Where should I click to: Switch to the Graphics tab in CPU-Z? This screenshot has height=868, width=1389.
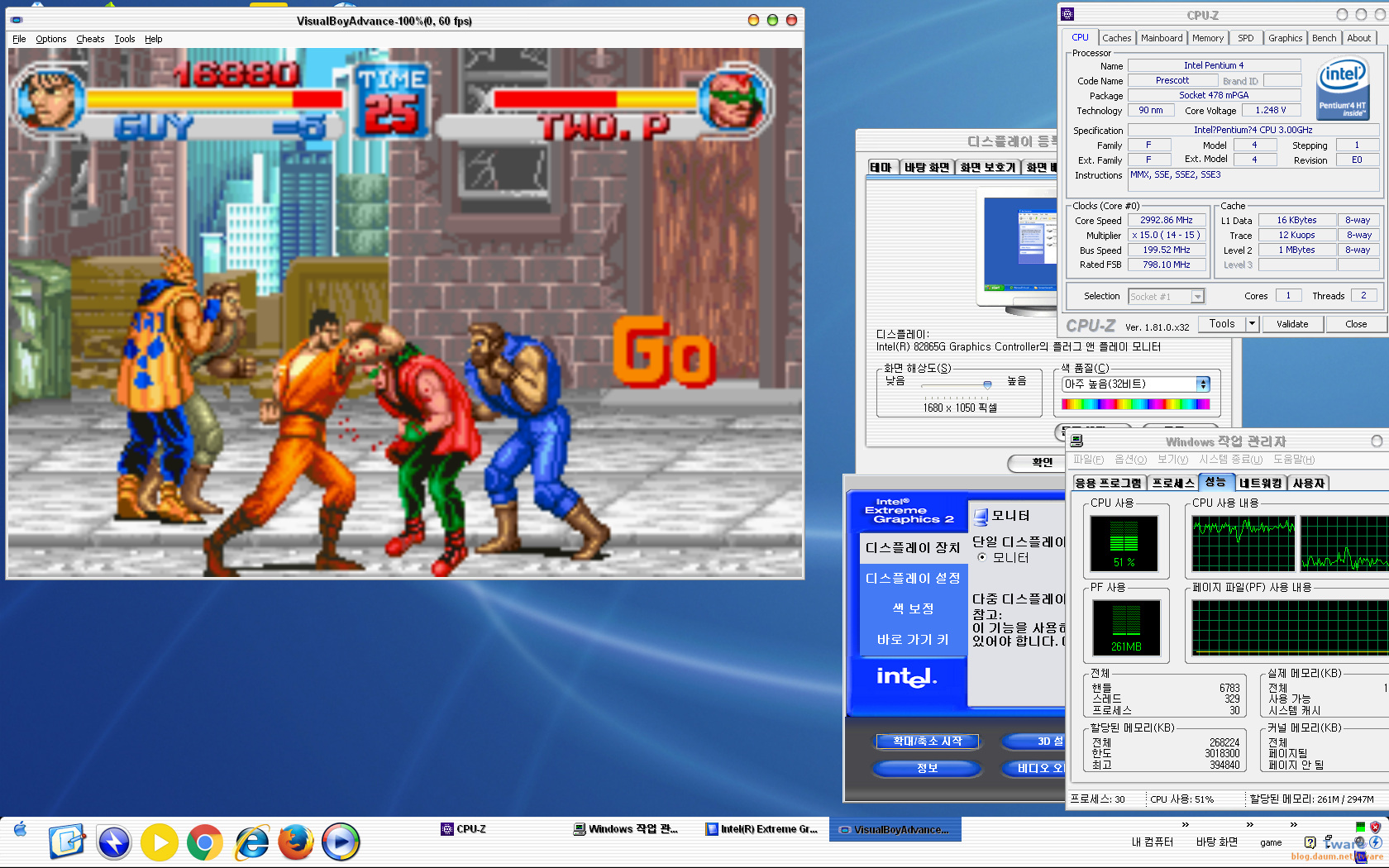[x=1285, y=38]
